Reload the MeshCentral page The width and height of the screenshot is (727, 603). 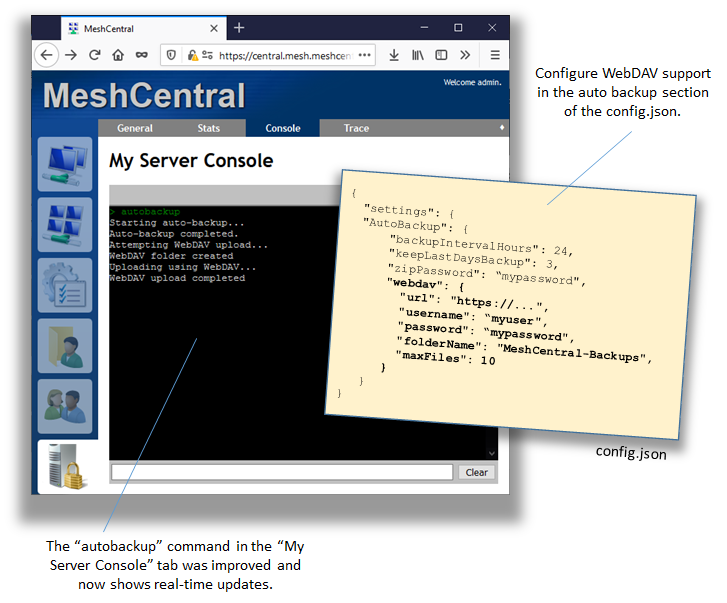click(x=95, y=55)
